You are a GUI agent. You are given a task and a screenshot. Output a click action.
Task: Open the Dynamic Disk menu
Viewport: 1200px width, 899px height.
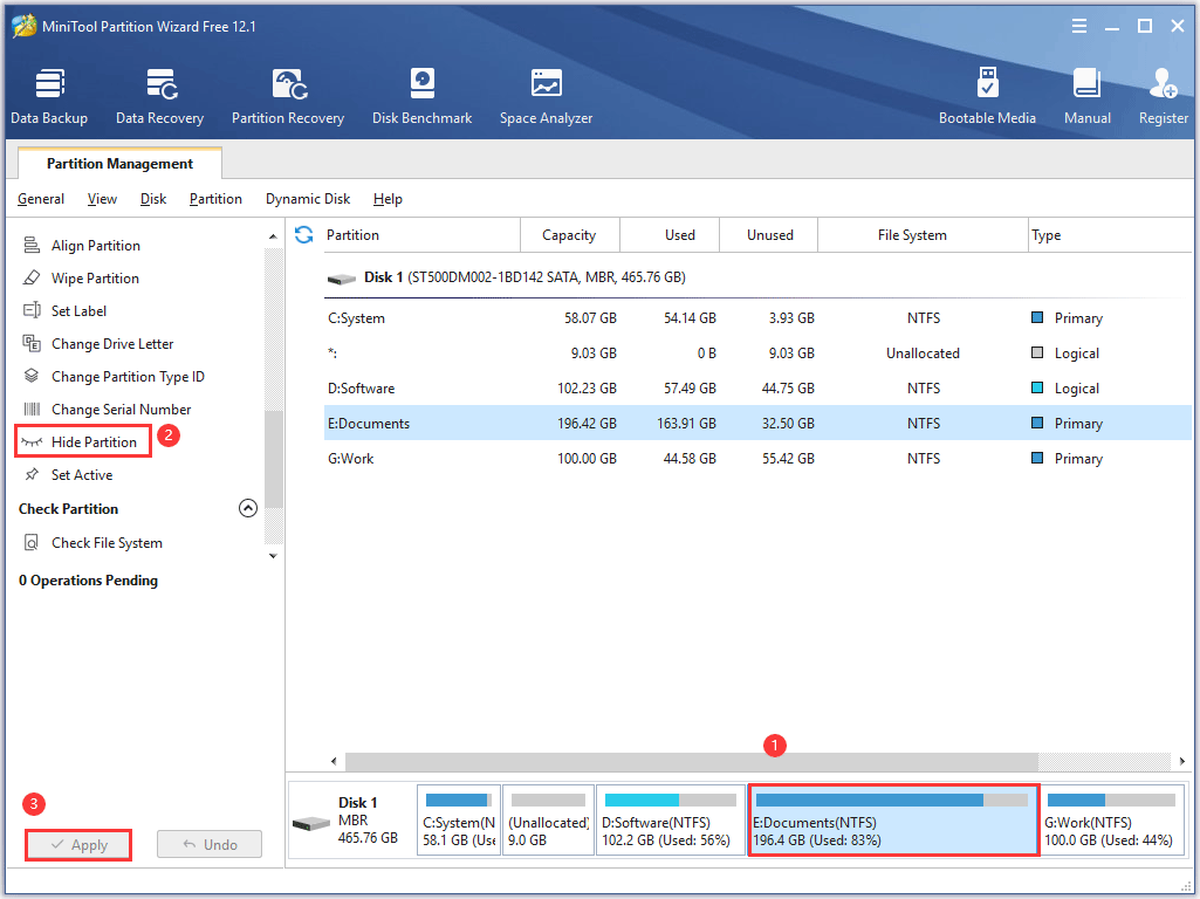[x=308, y=199]
